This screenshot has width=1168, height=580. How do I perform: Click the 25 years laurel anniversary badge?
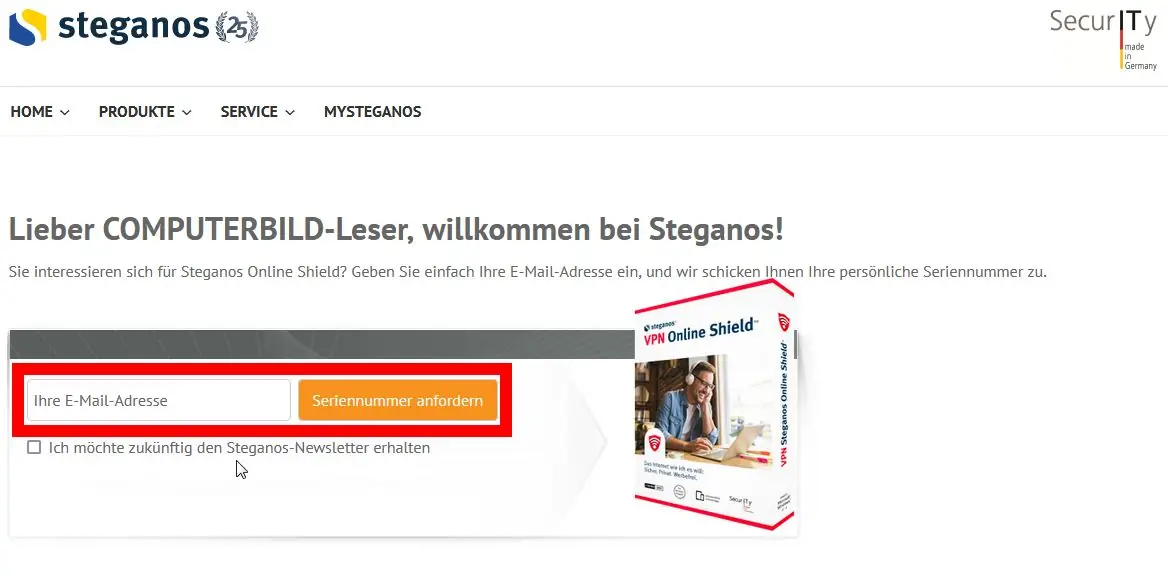pyautogui.click(x=237, y=28)
